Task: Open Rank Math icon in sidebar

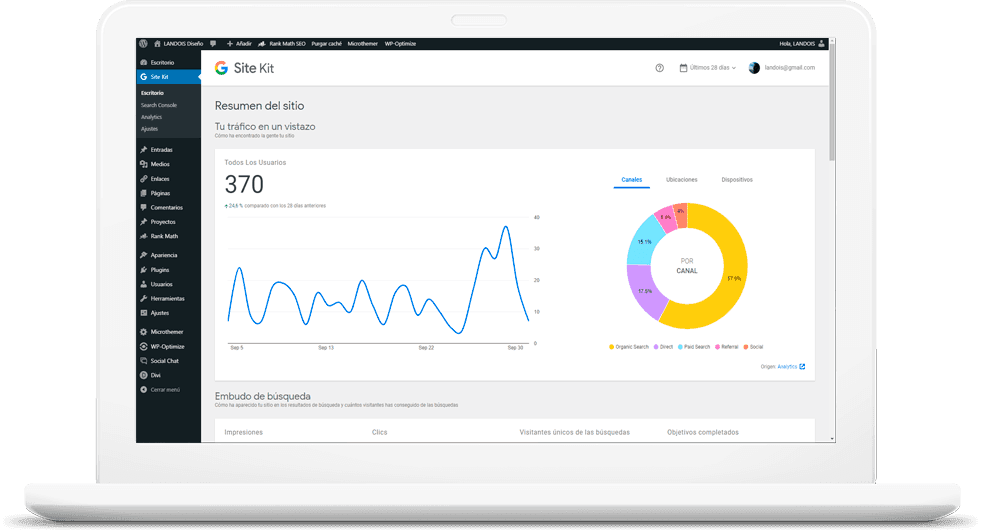Action: 144,236
